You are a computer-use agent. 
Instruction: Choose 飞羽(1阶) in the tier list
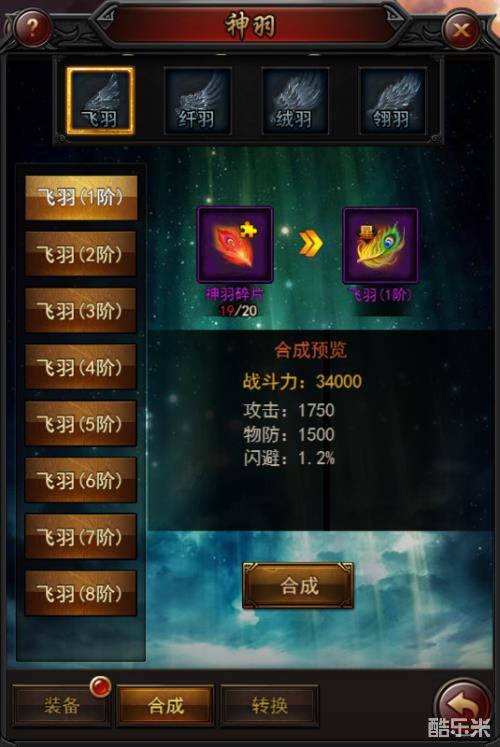tap(81, 198)
